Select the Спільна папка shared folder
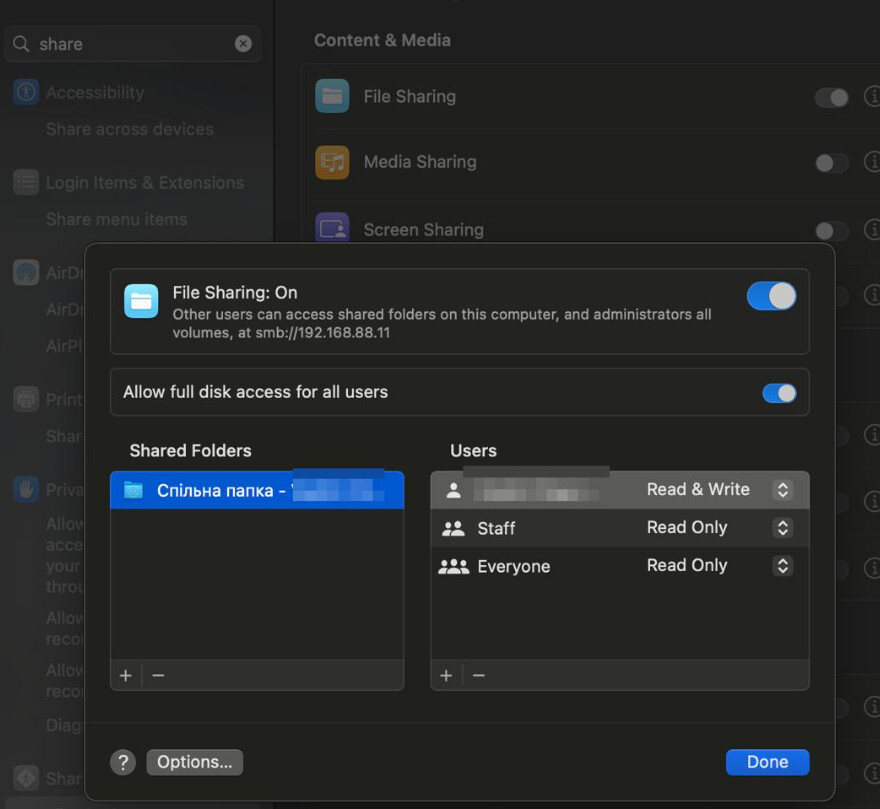This screenshot has height=809, width=880. click(x=256, y=491)
